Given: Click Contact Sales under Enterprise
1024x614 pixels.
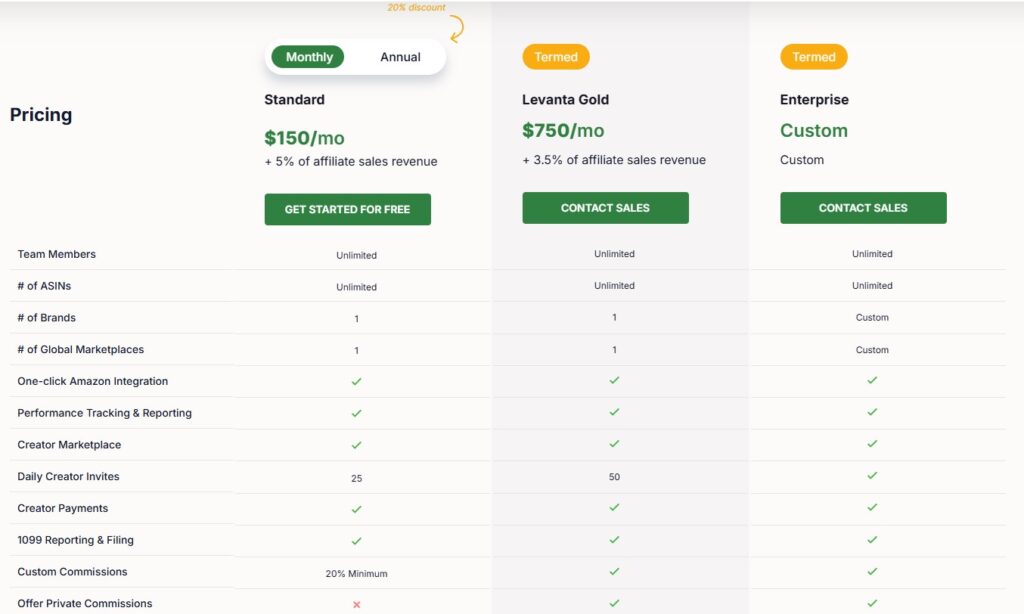Looking at the screenshot, I should (x=863, y=208).
